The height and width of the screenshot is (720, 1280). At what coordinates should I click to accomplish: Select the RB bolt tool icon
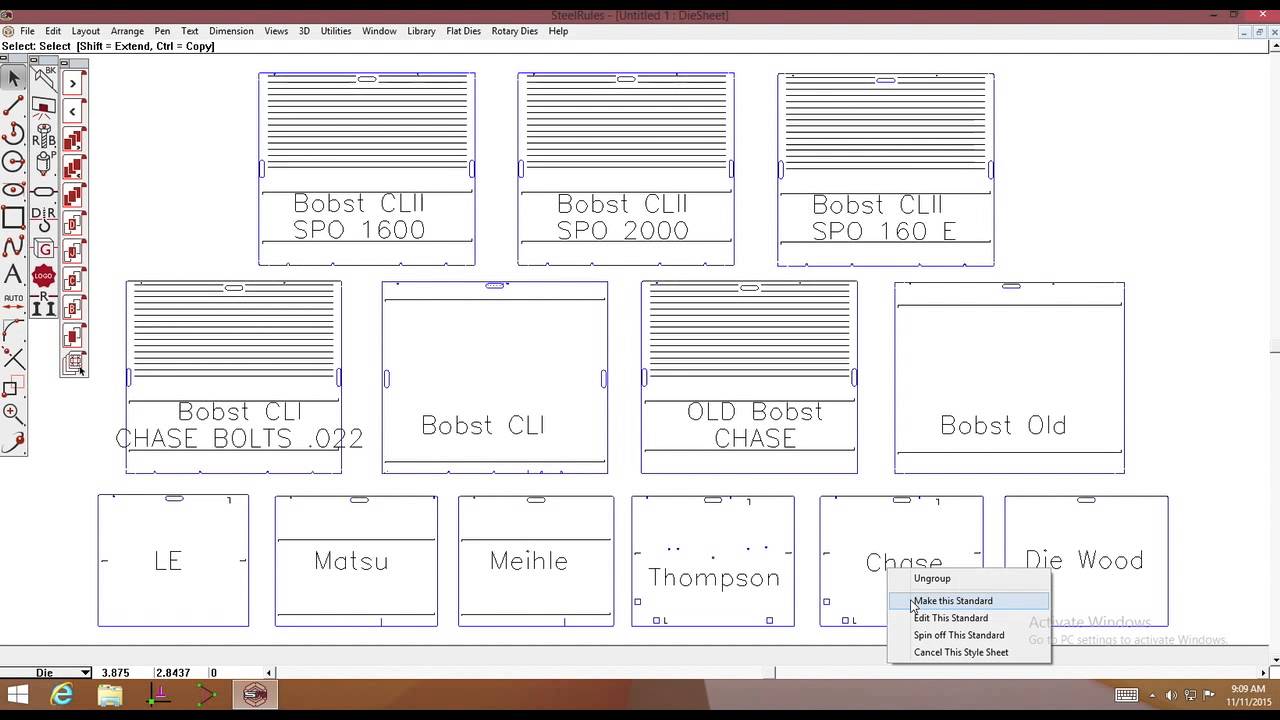pyautogui.click(x=44, y=135)
